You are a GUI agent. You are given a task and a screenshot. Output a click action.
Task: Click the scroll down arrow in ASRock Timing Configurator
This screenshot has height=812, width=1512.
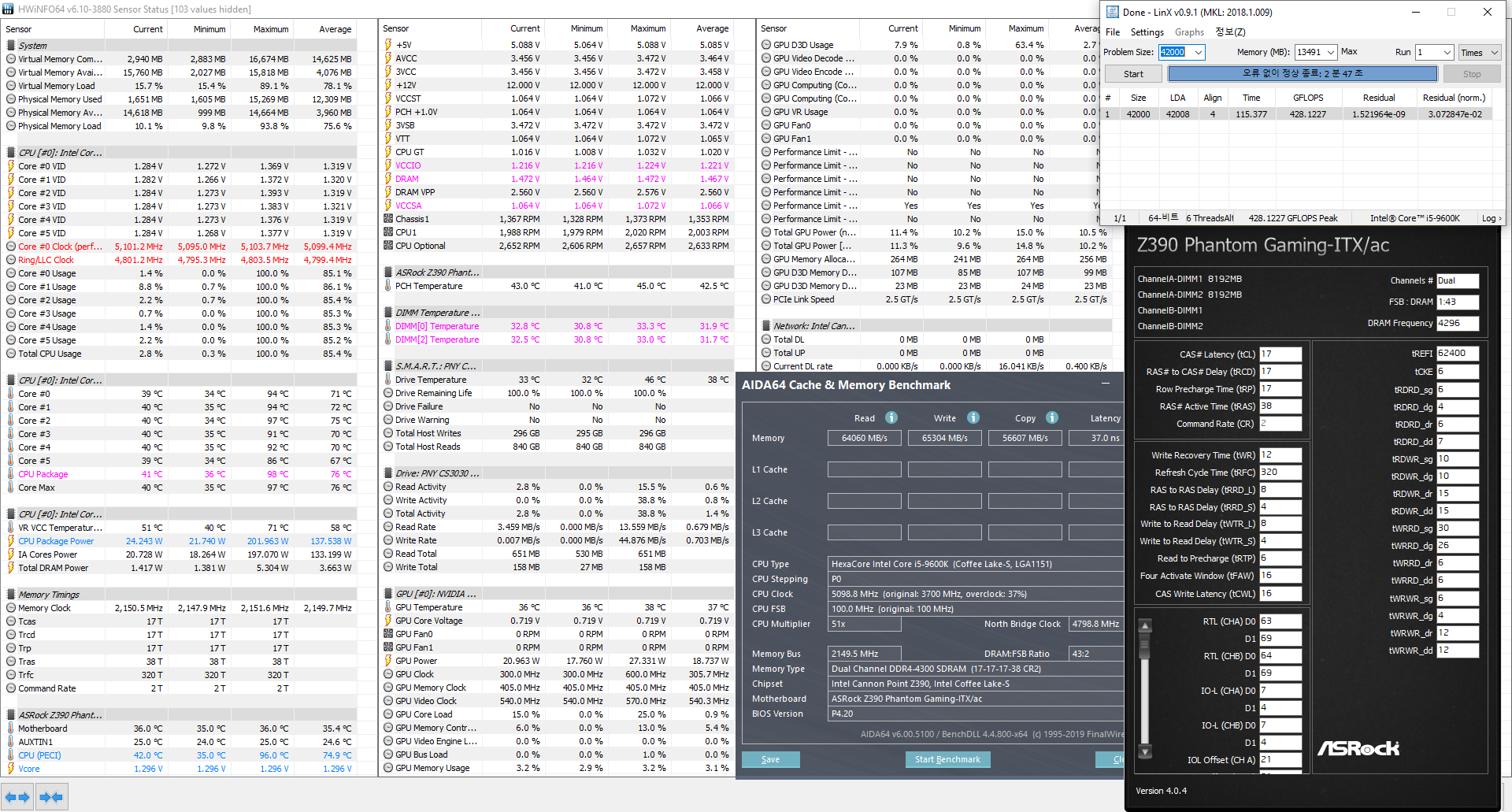[x=1145, y=751]
